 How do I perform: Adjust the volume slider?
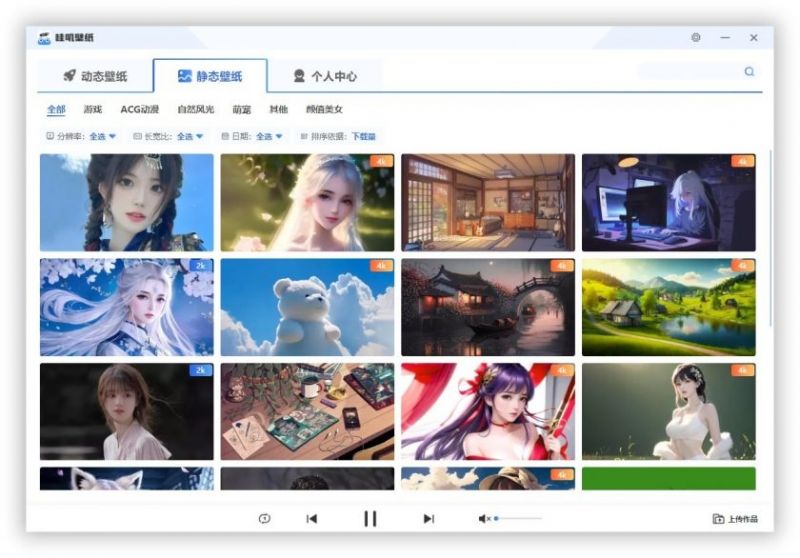518,519
